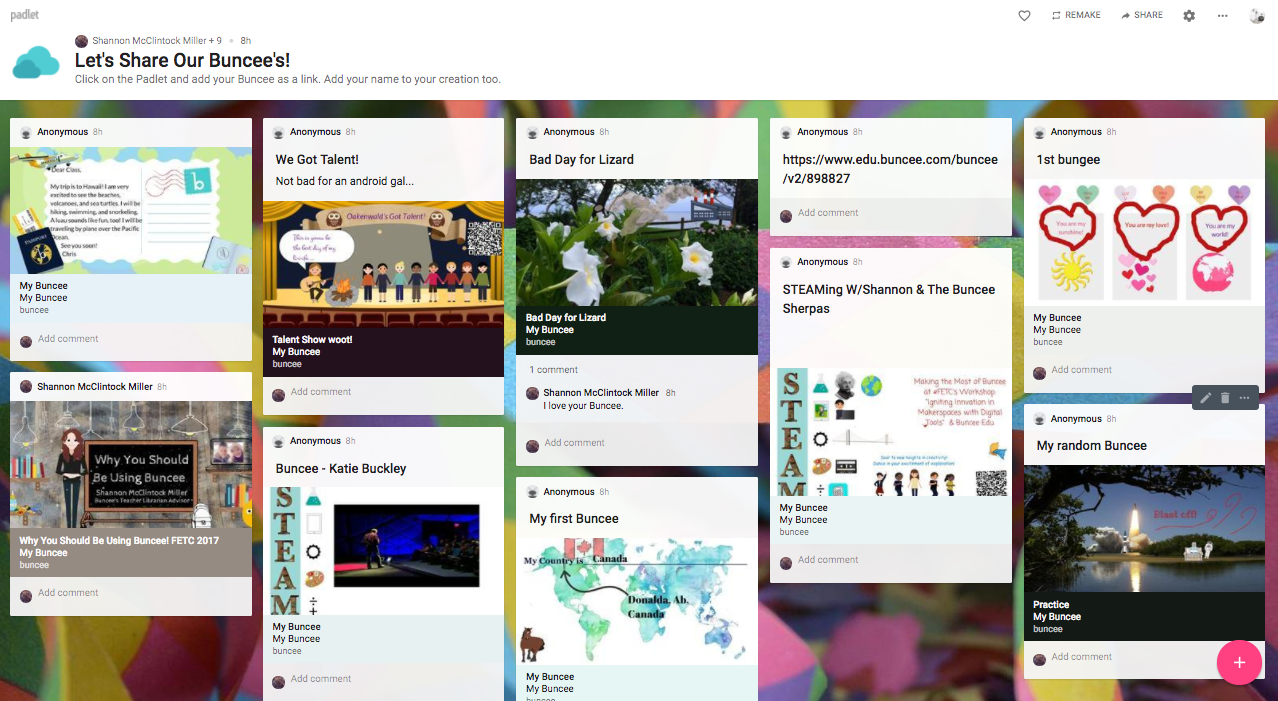Open your profile from the avatar icon
Viewport: 1278px width, 701px height.
click(1256, 15)
